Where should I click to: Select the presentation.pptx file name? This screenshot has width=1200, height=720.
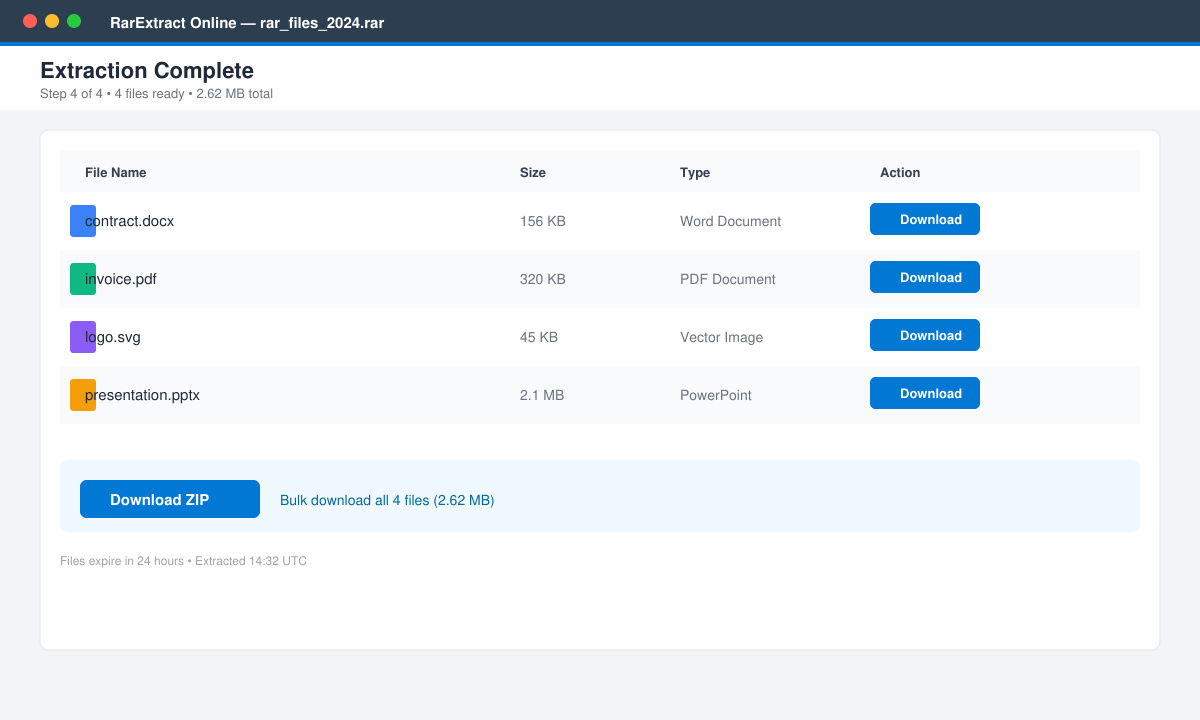(x=143, y=395)
